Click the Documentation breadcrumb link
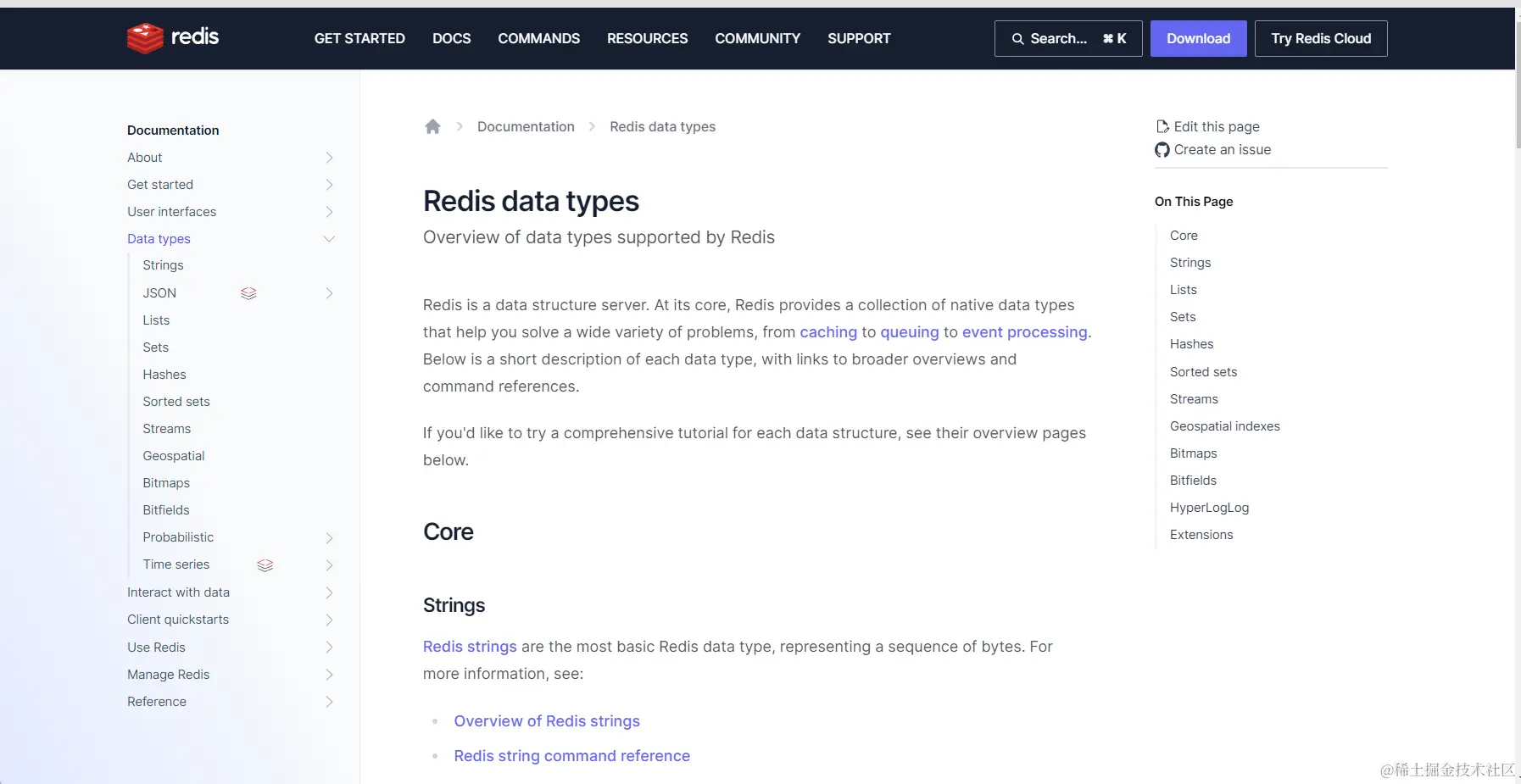1521x784 pixels. click(x=526, y=126)
